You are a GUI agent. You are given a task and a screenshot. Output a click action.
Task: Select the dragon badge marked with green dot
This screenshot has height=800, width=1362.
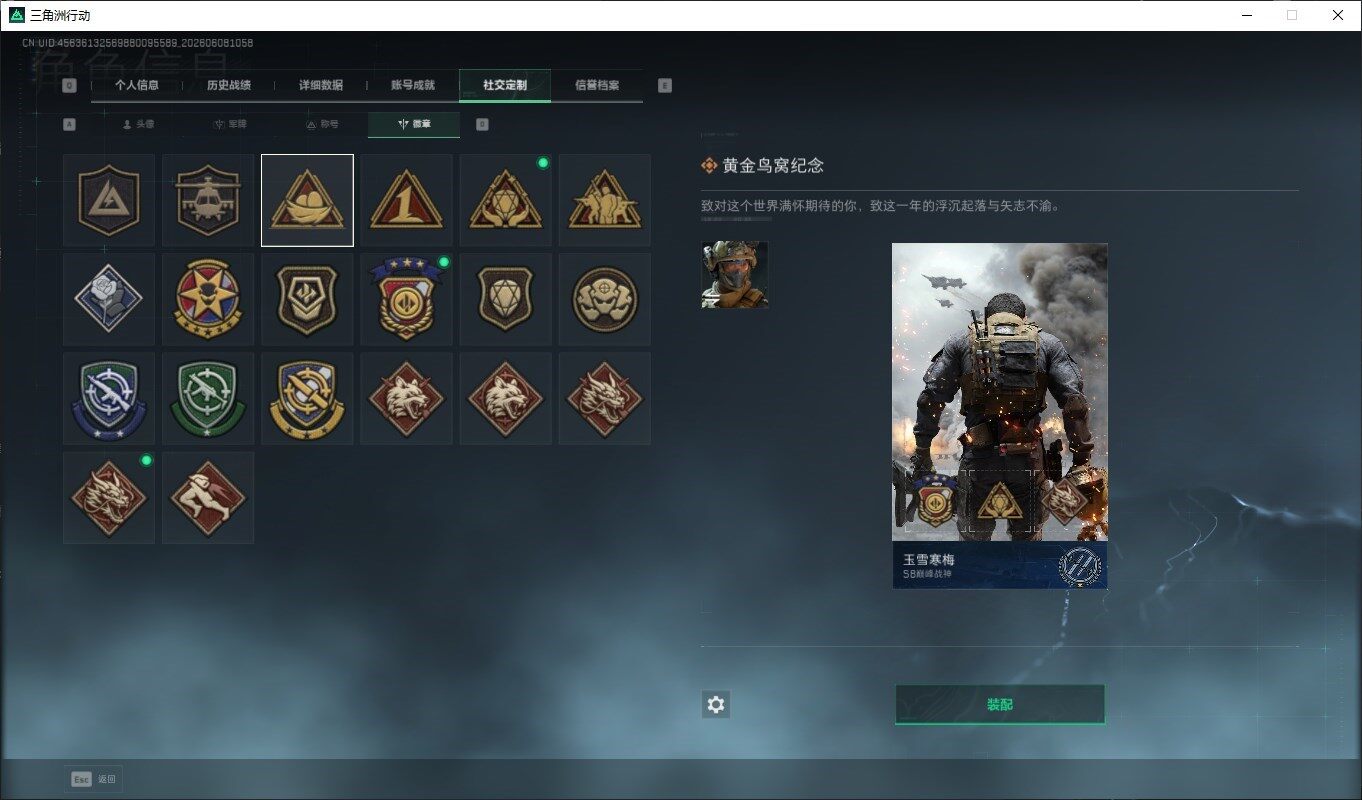pos(109,497)
